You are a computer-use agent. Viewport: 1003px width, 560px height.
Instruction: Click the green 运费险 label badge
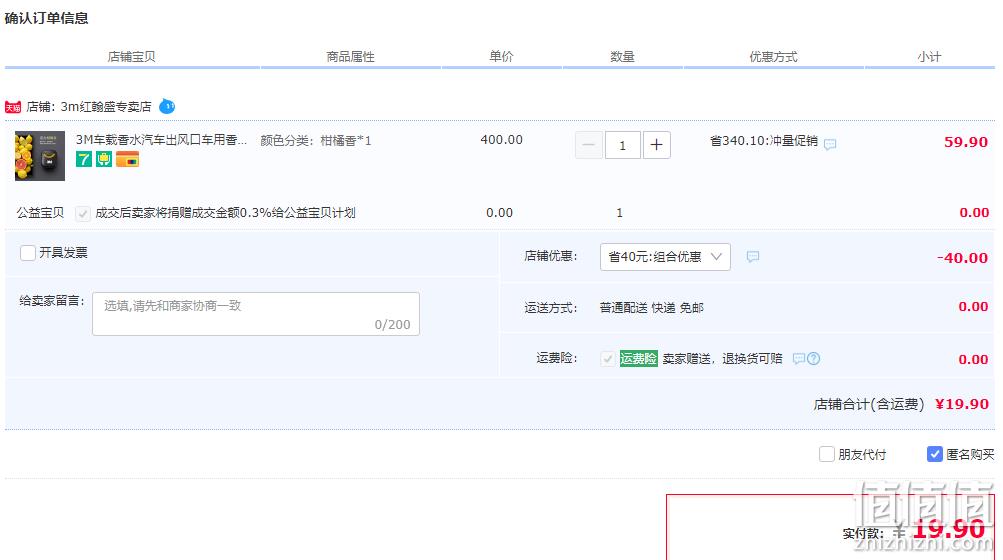(638, 358)
